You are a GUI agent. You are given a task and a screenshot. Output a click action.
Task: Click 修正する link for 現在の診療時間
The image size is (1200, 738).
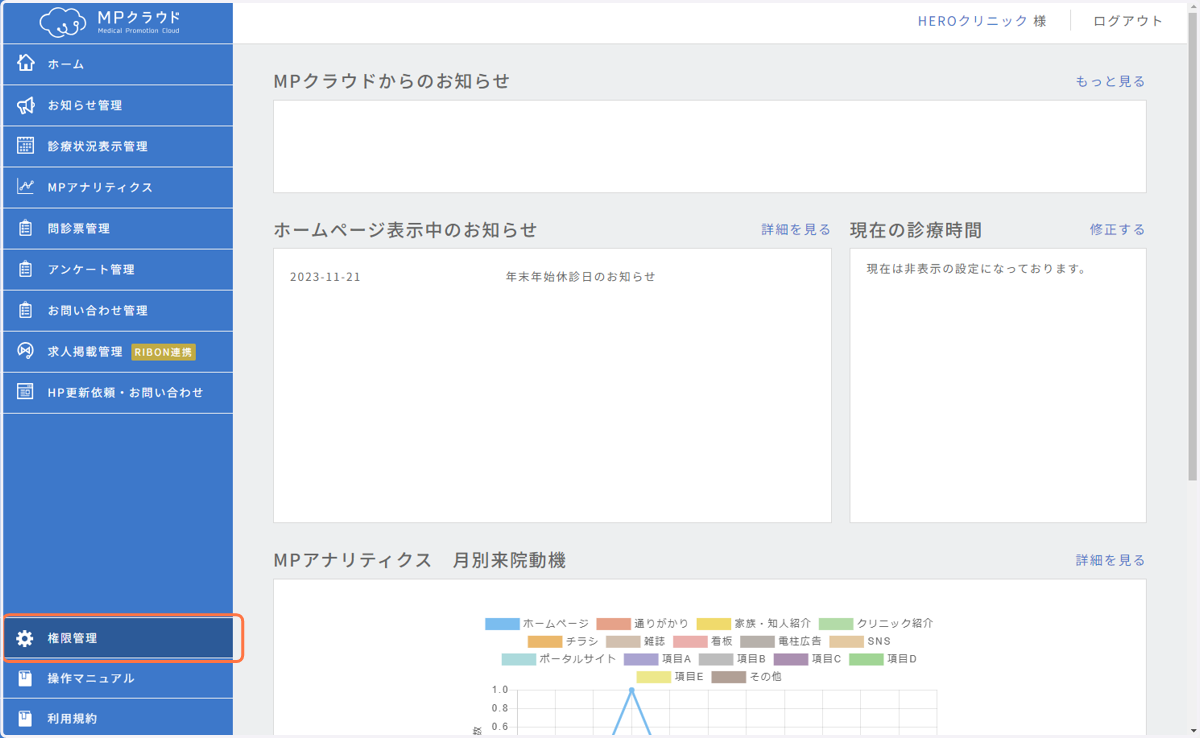click(1117, 229)
